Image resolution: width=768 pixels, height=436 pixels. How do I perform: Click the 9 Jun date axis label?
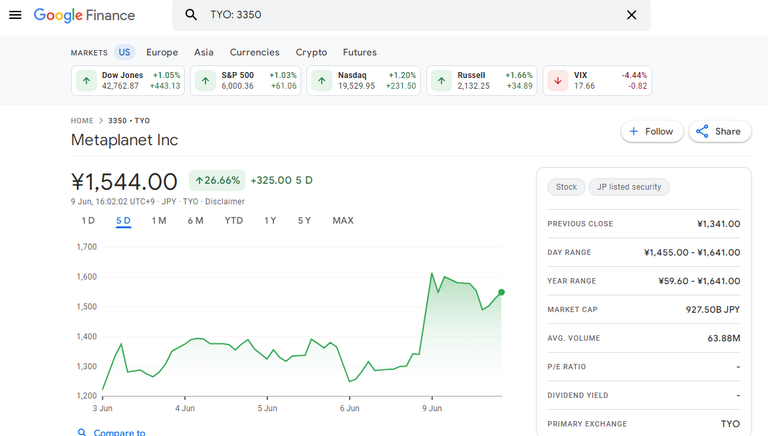pos(432,408)
